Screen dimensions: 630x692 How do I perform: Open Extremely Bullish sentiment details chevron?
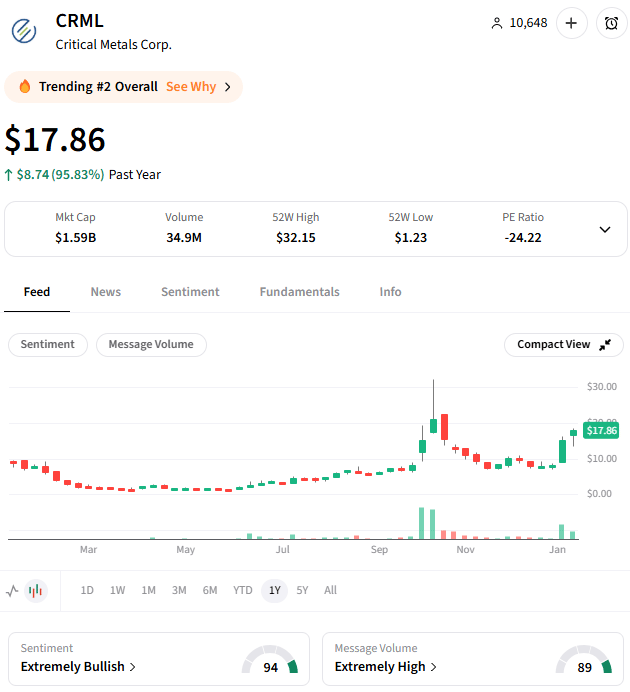[x=132, y=667]
